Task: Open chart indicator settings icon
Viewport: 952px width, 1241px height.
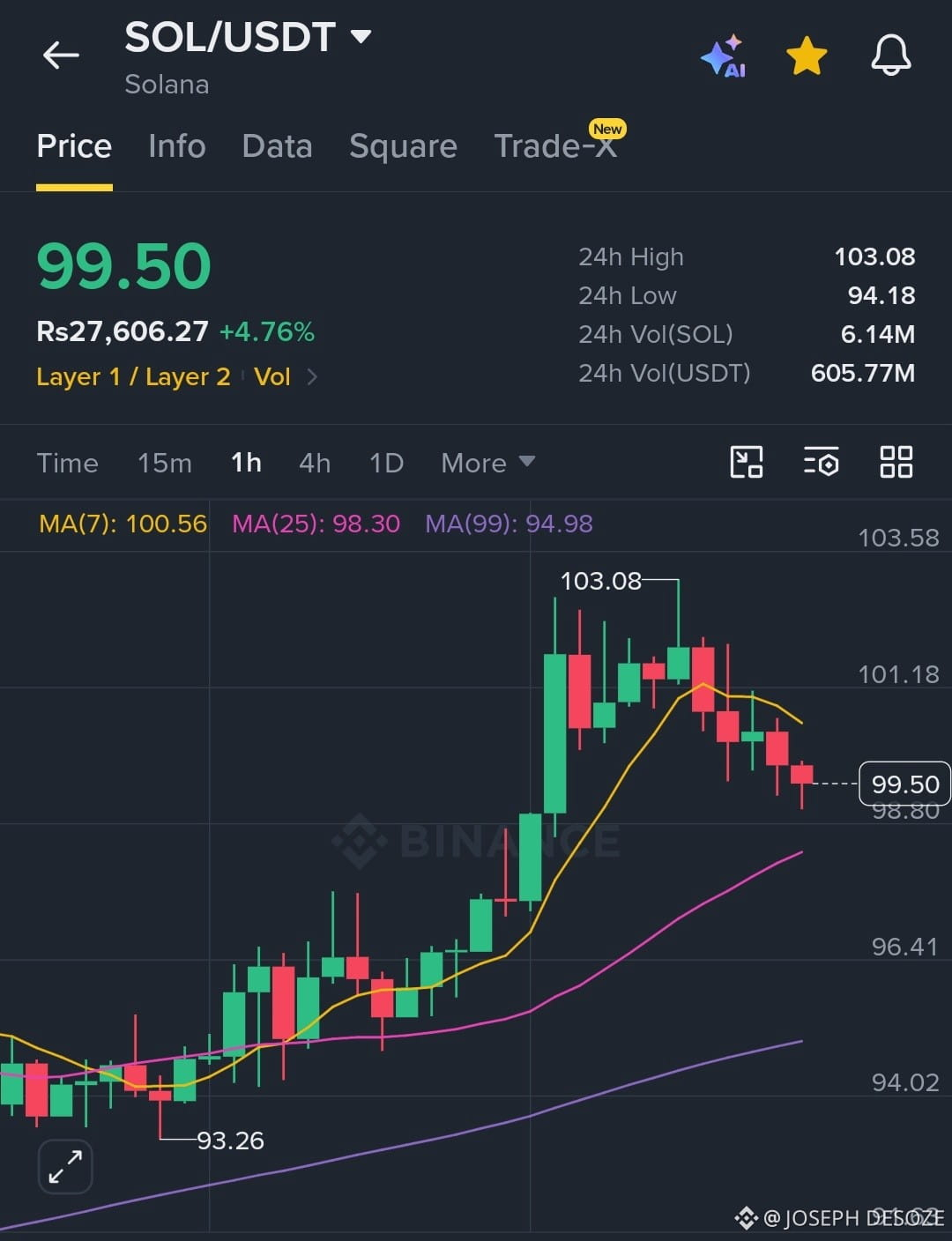Action: pos(821,462)
